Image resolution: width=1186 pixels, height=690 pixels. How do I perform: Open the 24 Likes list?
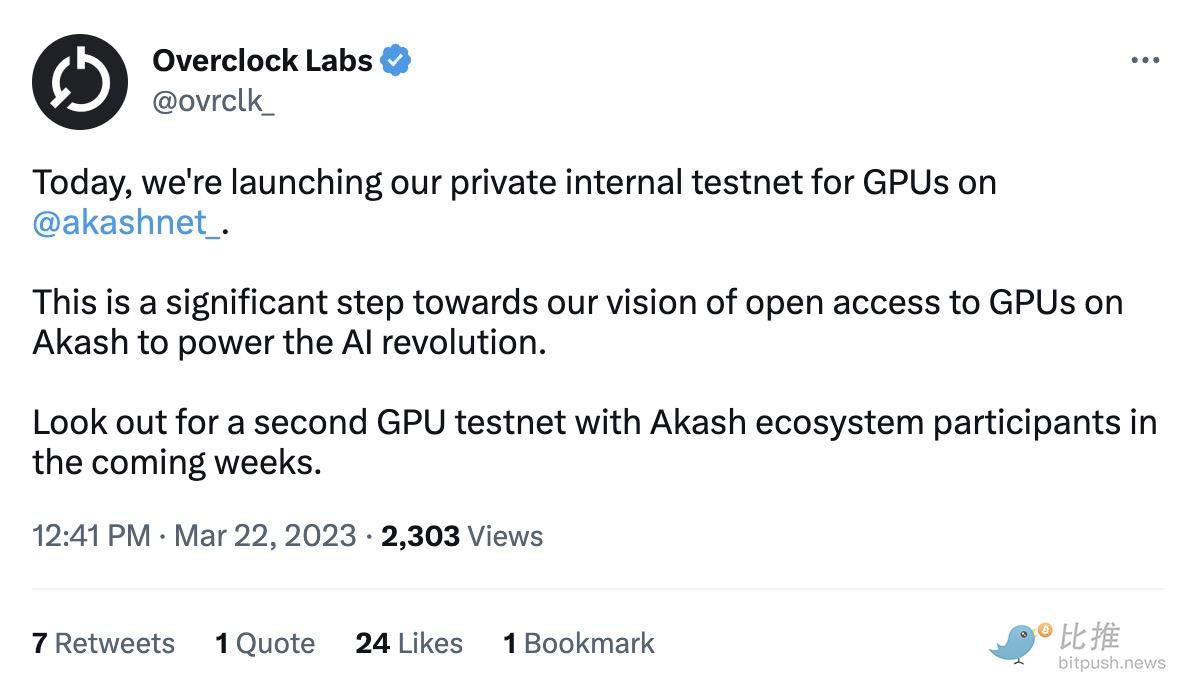coord(409,643)
